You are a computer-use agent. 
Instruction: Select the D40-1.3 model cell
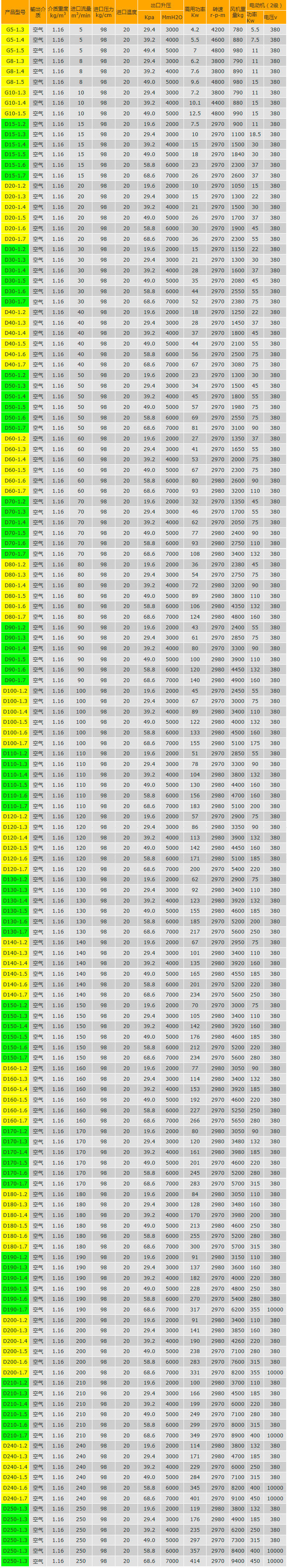[15, 323]
